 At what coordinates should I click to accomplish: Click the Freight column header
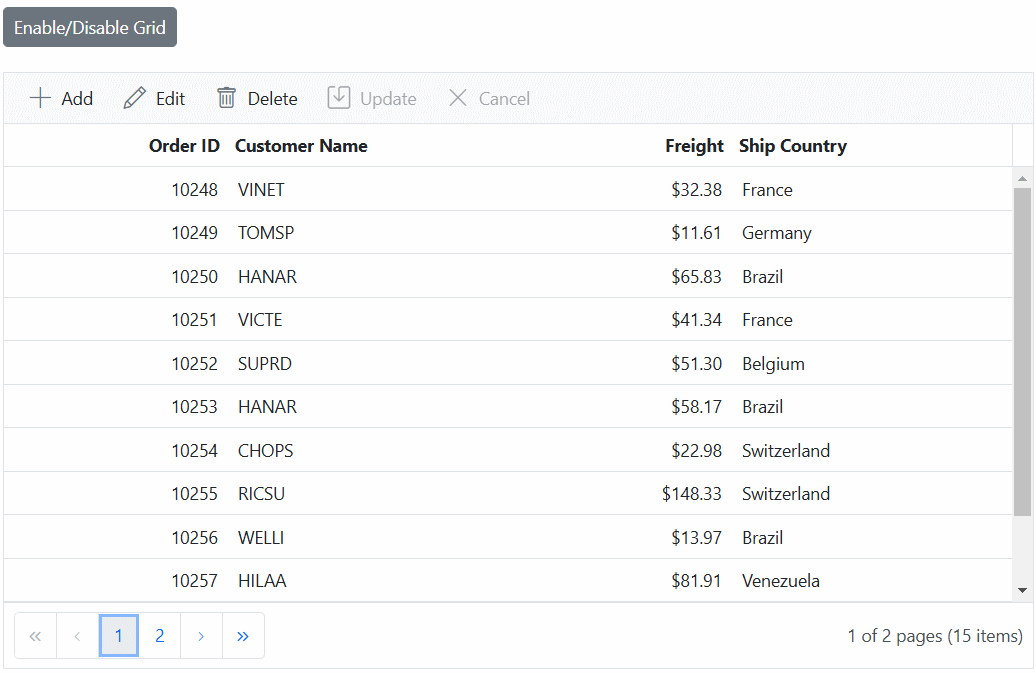pyautogui.click(x=694, y=146)
